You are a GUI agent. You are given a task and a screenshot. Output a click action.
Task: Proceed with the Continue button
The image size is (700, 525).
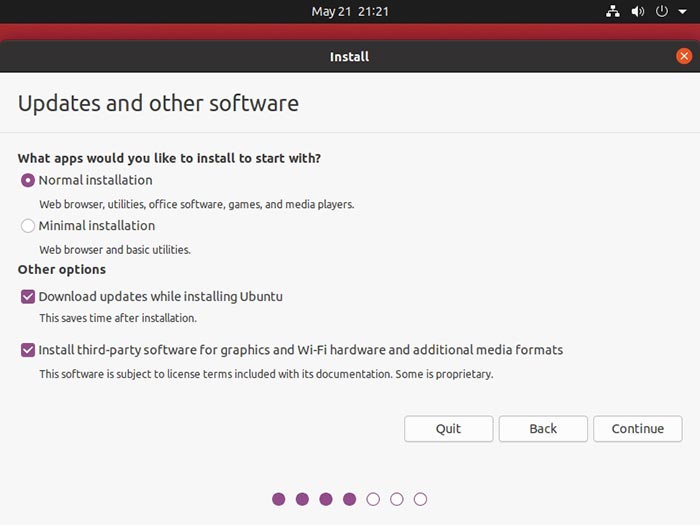tap(638, 429)
